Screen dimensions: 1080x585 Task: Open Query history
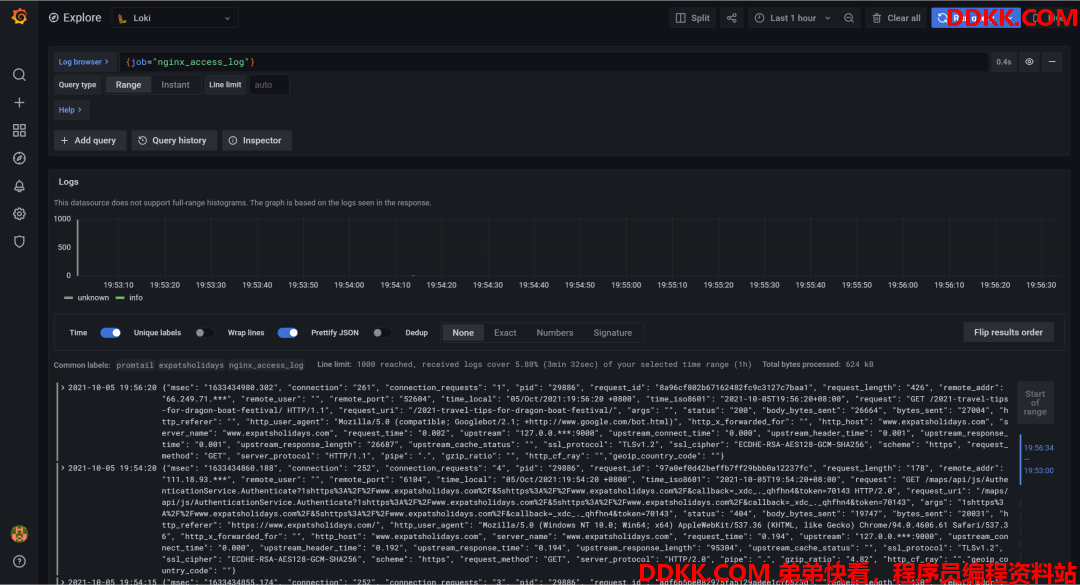tap(174, 141)
